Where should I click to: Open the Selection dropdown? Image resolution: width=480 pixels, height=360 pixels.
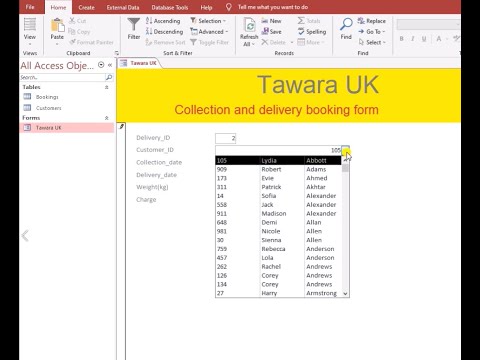pyautogui.click(x=208, y=21)
